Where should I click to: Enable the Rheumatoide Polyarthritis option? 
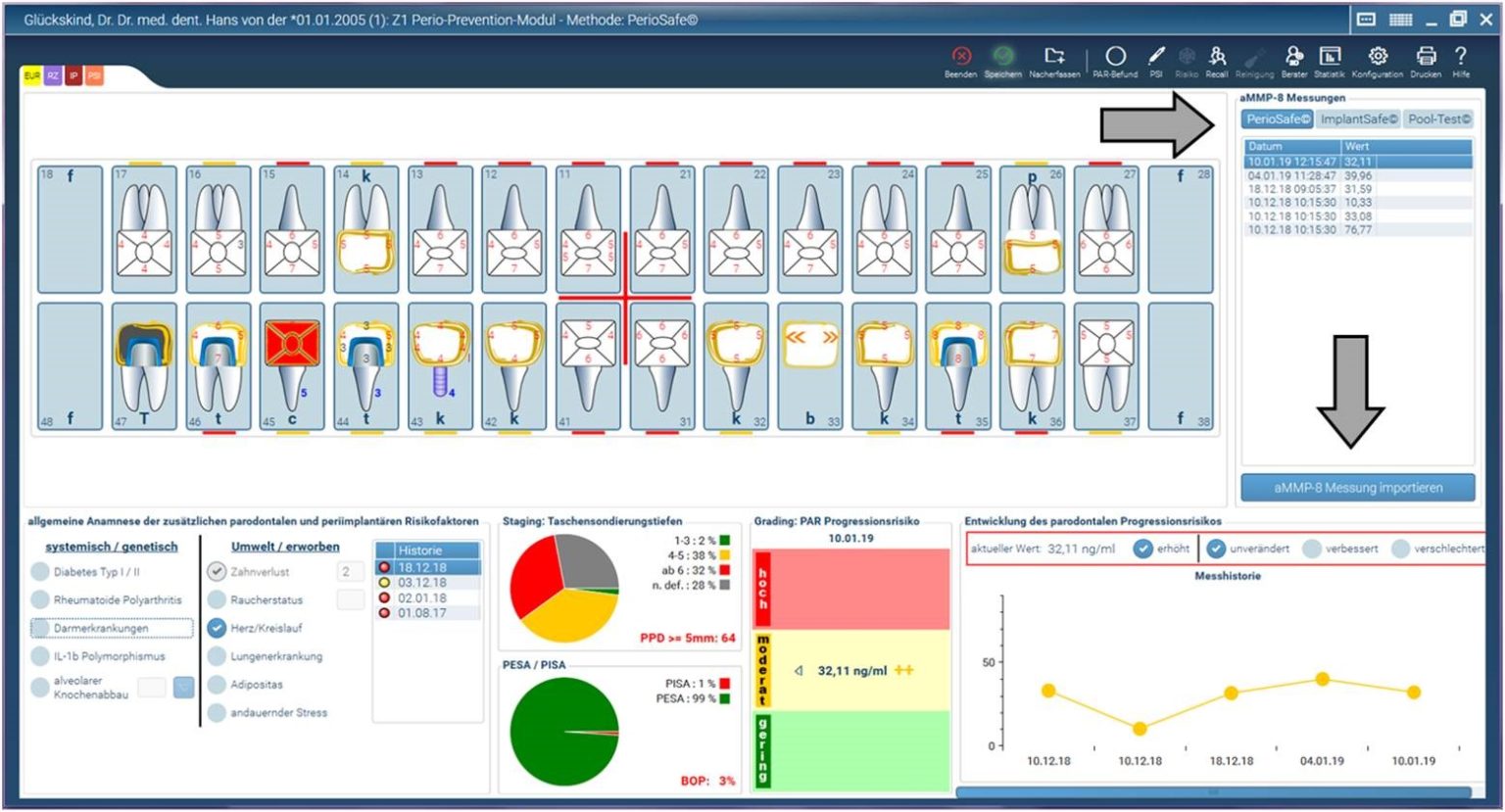pyautogui.click(x=40, y=599)
